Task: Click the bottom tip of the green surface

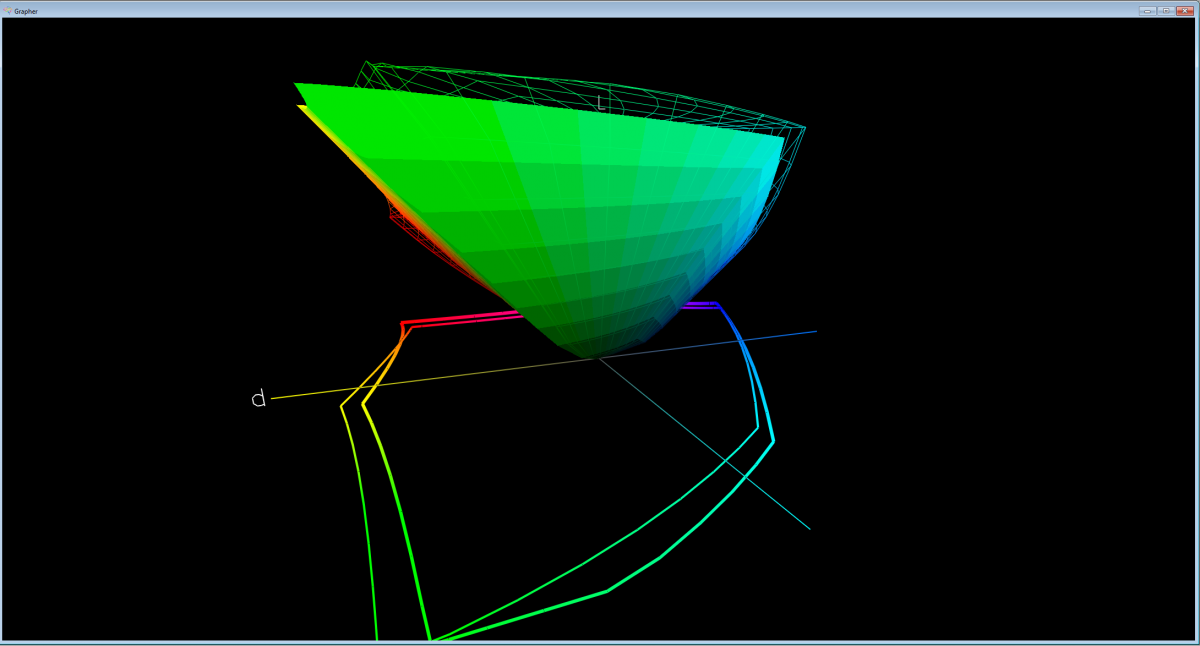Action: 591,357
